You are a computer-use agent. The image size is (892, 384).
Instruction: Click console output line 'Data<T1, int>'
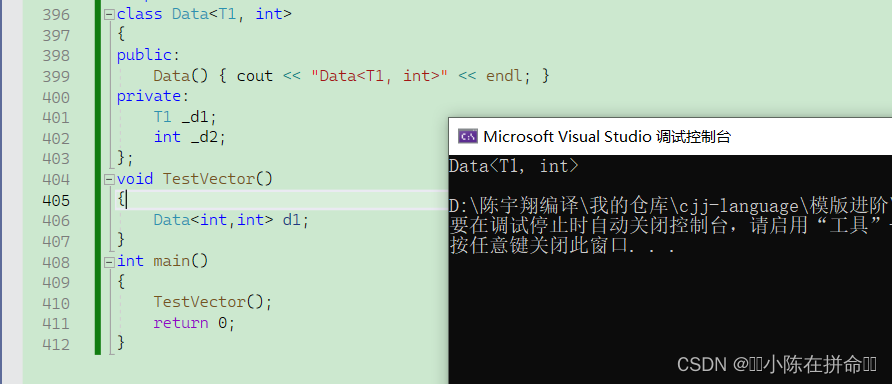coord(514,167)
